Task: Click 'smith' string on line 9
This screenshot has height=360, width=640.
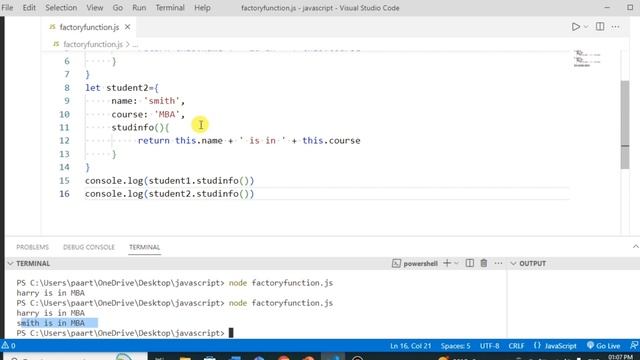Action: pos(162,101)
